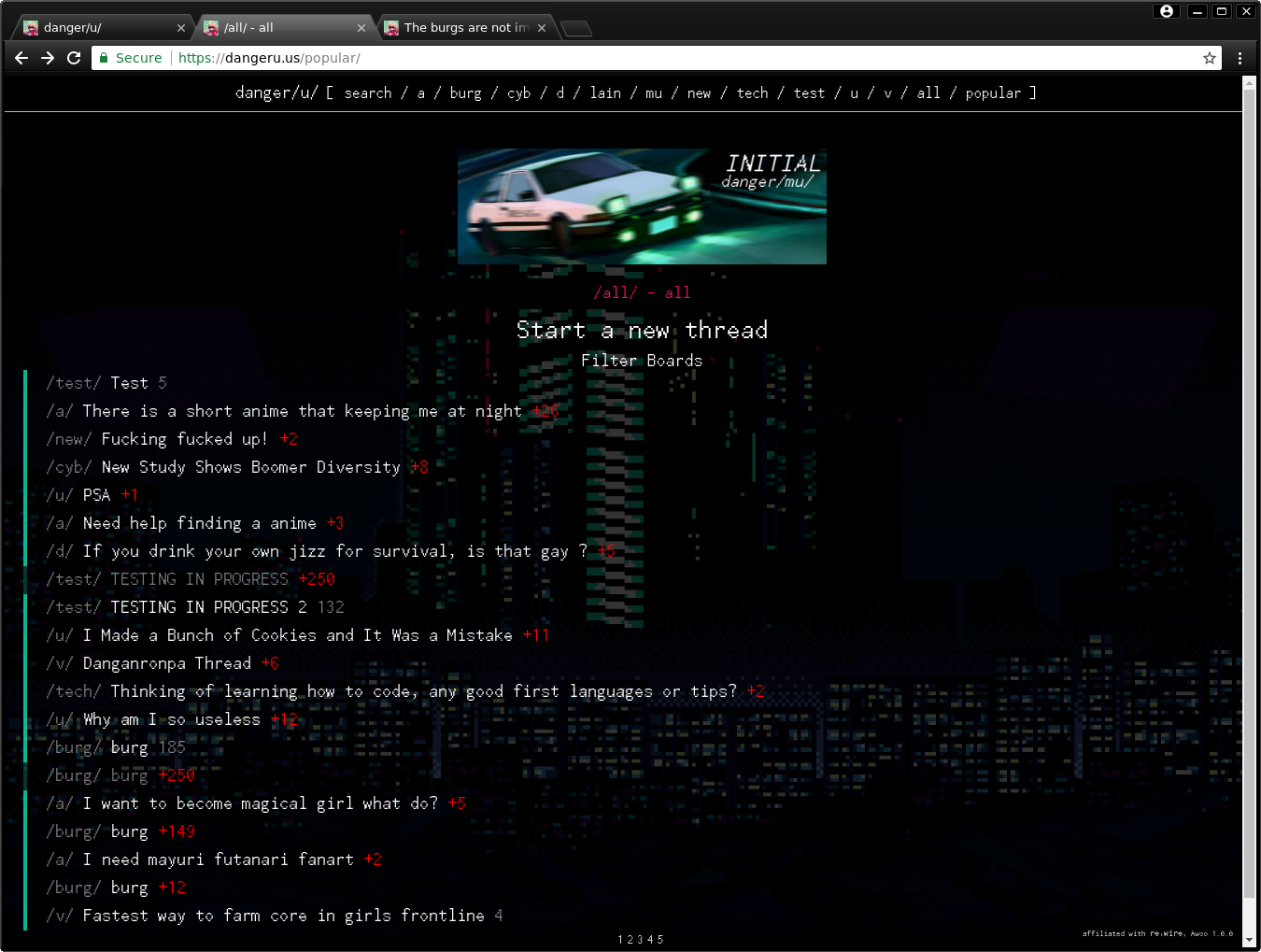Viewport: 1261px width, 952px height.
Task: Go to the 'u' board in navigation
Action: coord(854,92)
